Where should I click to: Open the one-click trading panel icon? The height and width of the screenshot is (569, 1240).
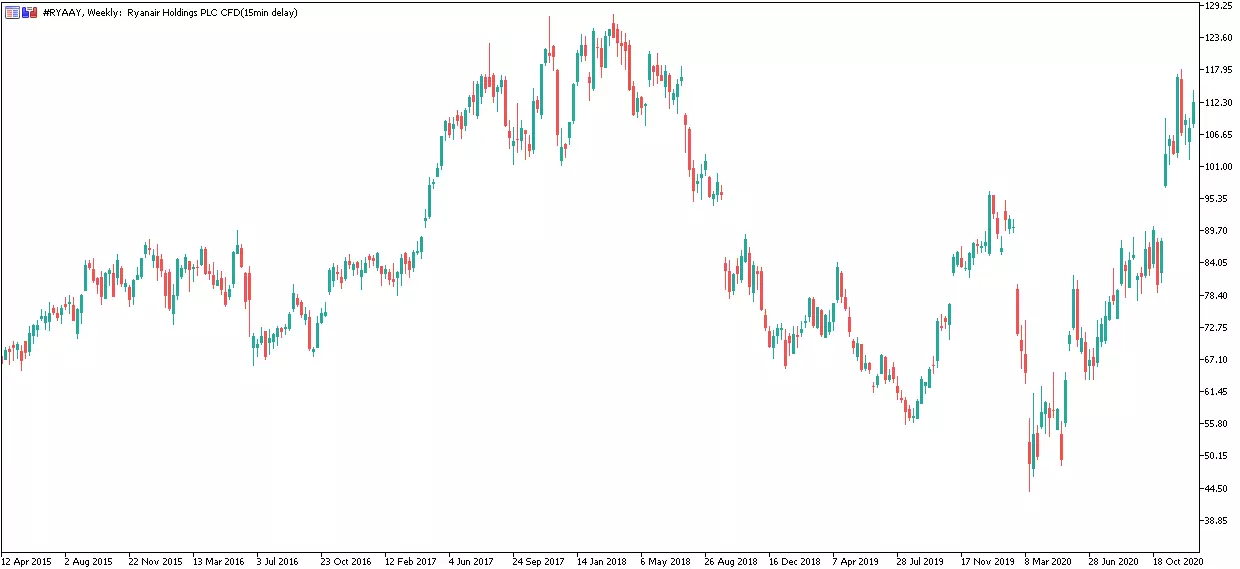click(12, 12)
